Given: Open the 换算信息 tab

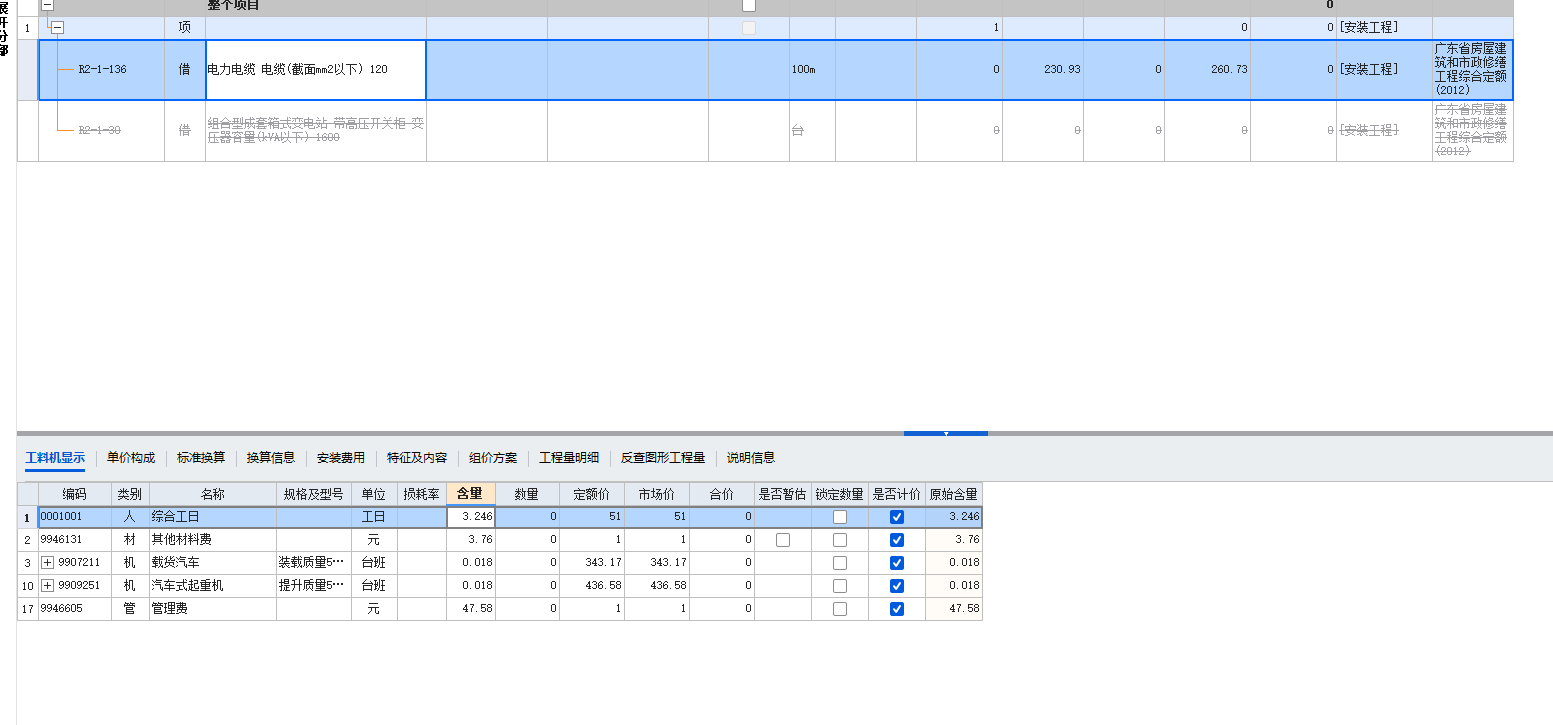Looking at the screenshot, I should pyautogui.click(x=271, y=458).
